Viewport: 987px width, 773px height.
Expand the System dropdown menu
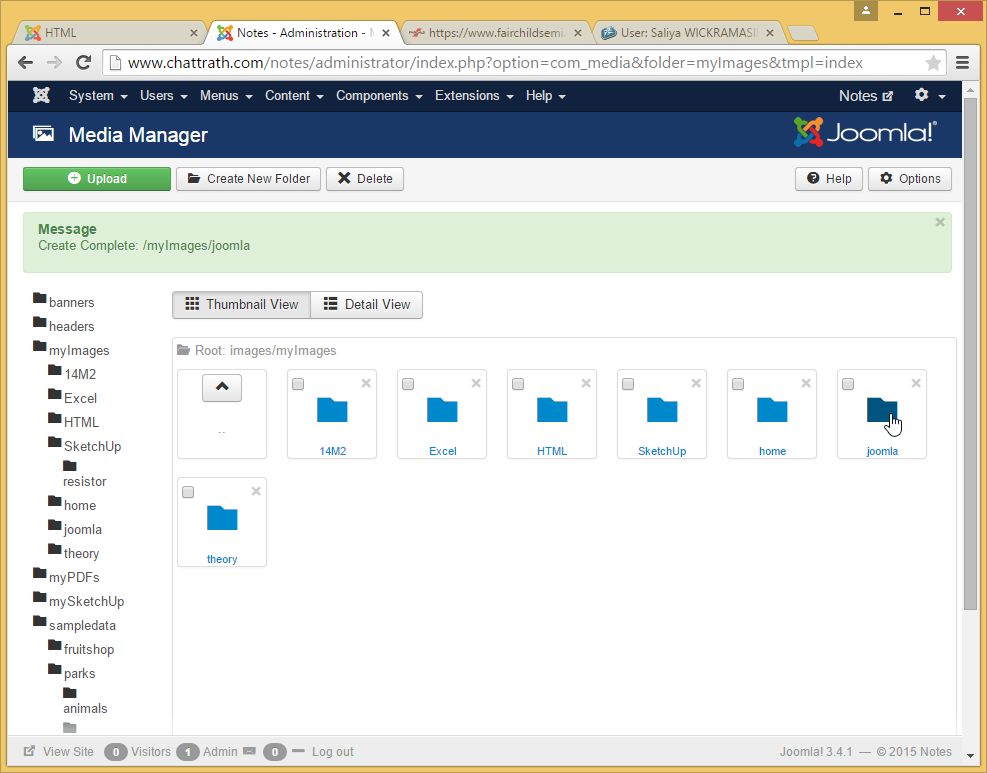tap(98, 96)
